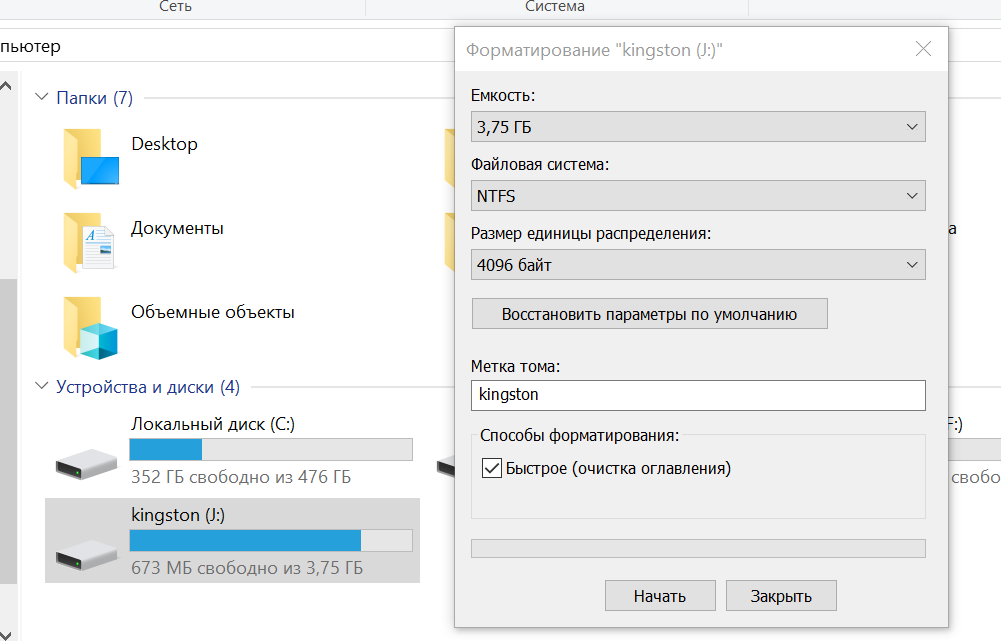Click the 352 ГБ свободно из 476 ГБ text
The height and width of the screenshot is (641, 1001).
pyautogui.click(x=241, y=477)
